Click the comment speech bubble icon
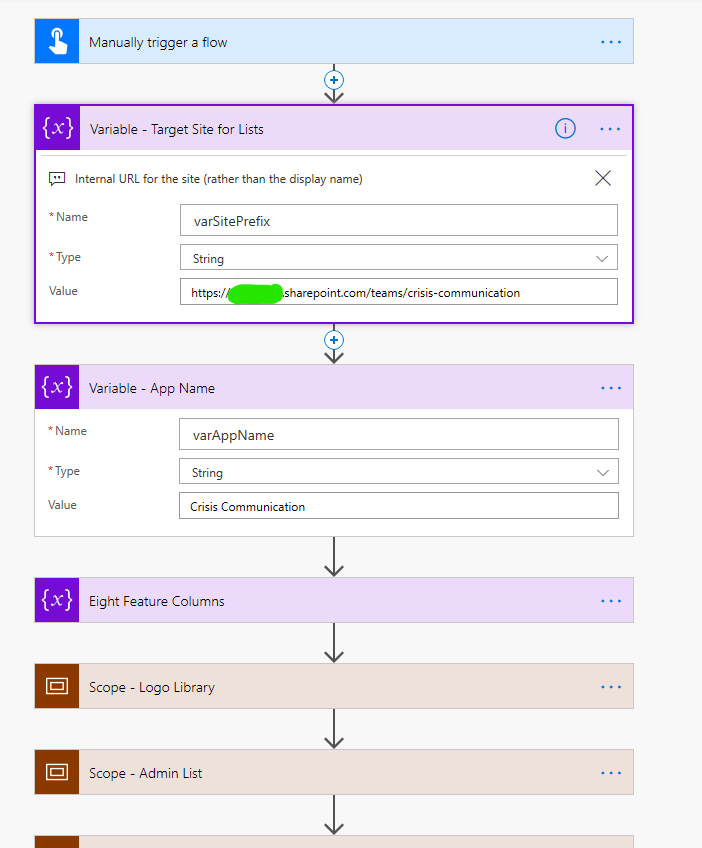 coord(57,177)
